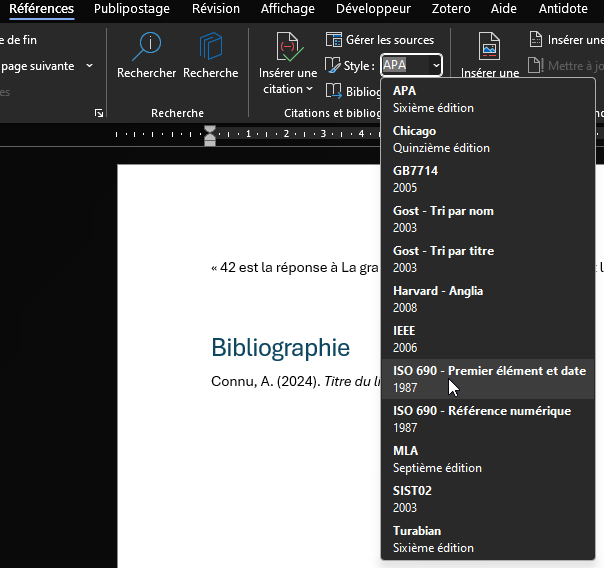This screenshot has width=604, height=568.
Task: Expand the page suivante dropdown chevron
Action: click(x=89, y=66)
